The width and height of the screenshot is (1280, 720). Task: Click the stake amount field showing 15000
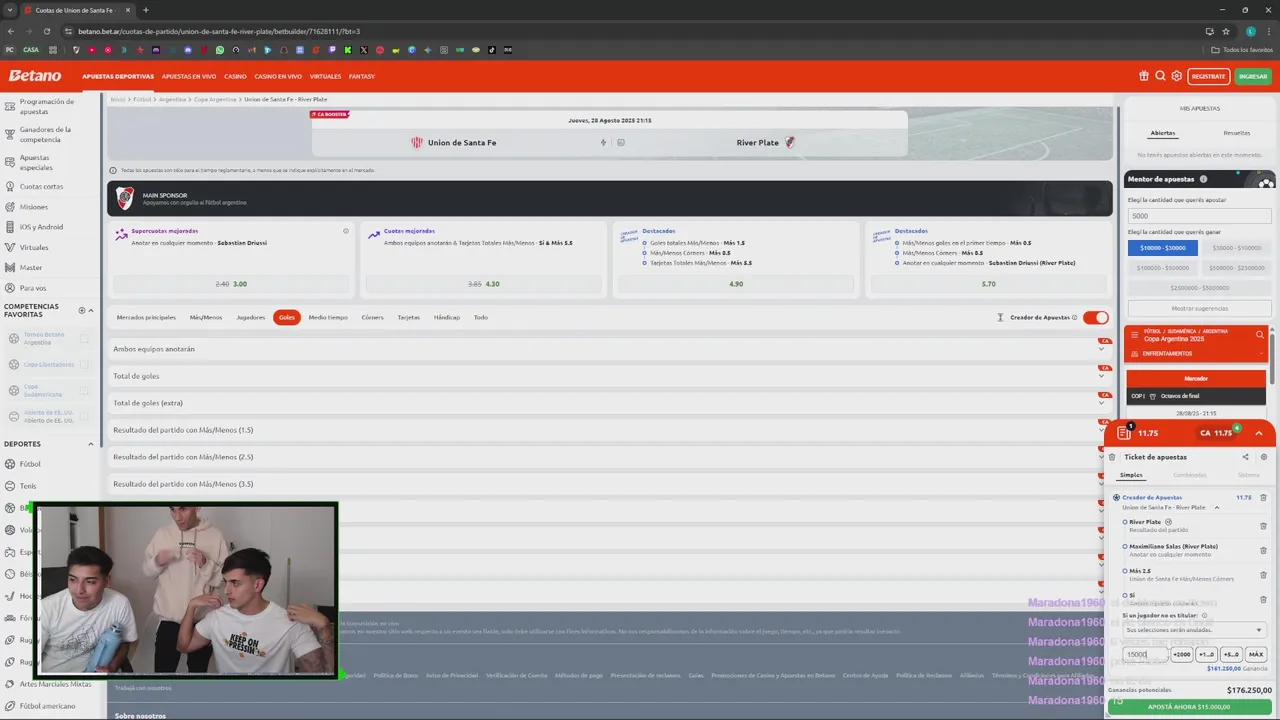(x=1144, y=654)
